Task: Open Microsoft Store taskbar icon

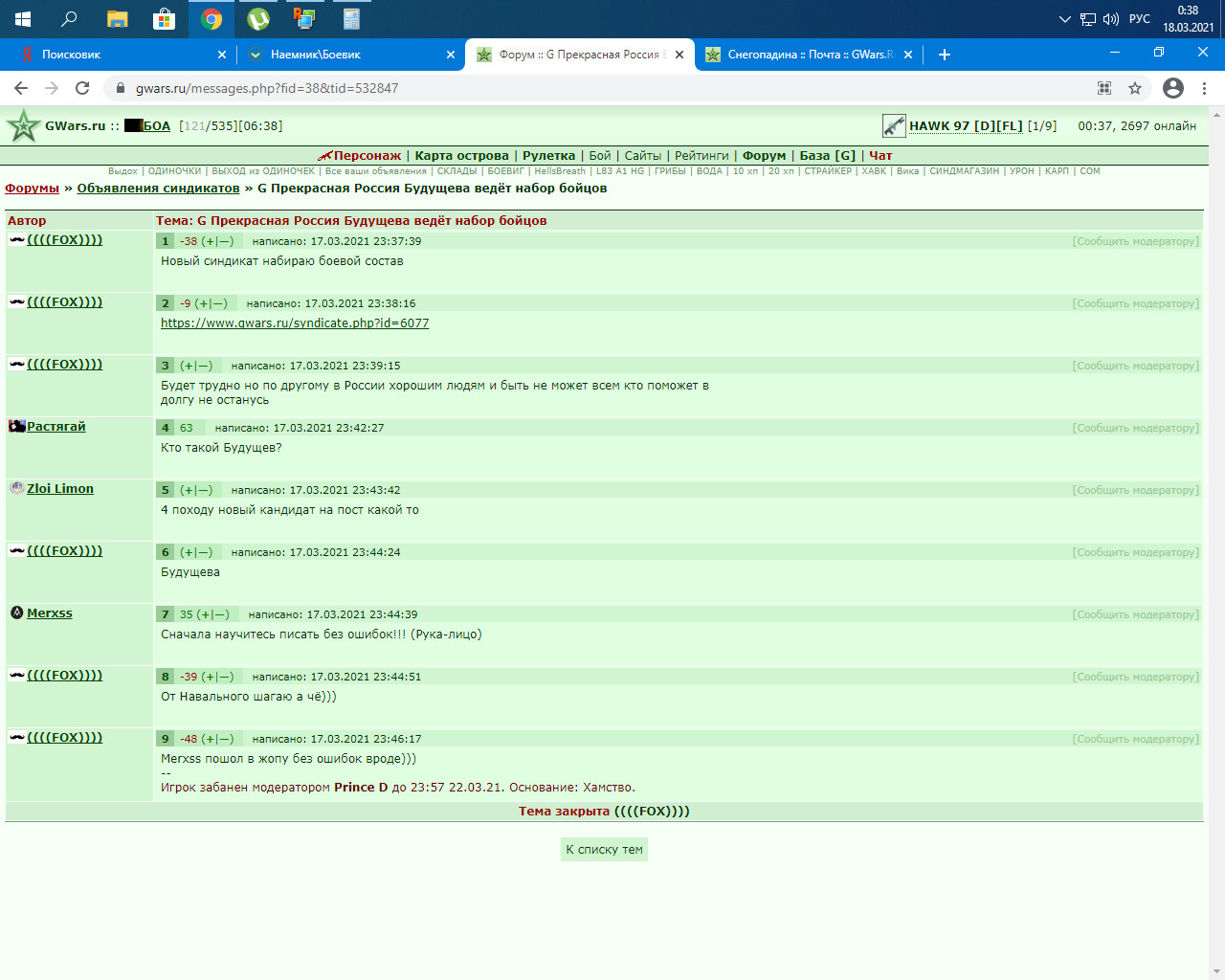Action: (165, 18)
